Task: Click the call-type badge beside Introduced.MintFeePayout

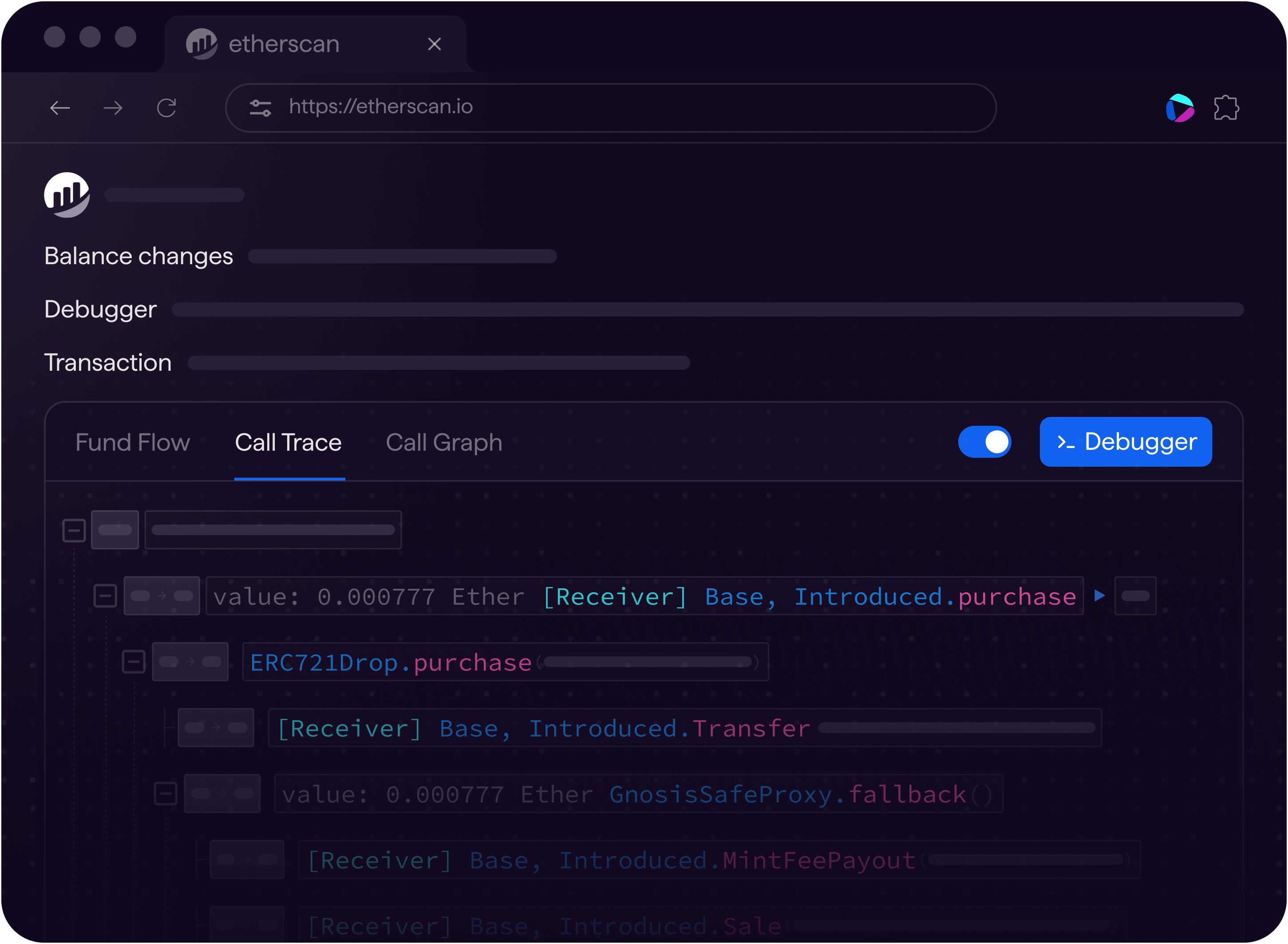Action: click(247, 860)
